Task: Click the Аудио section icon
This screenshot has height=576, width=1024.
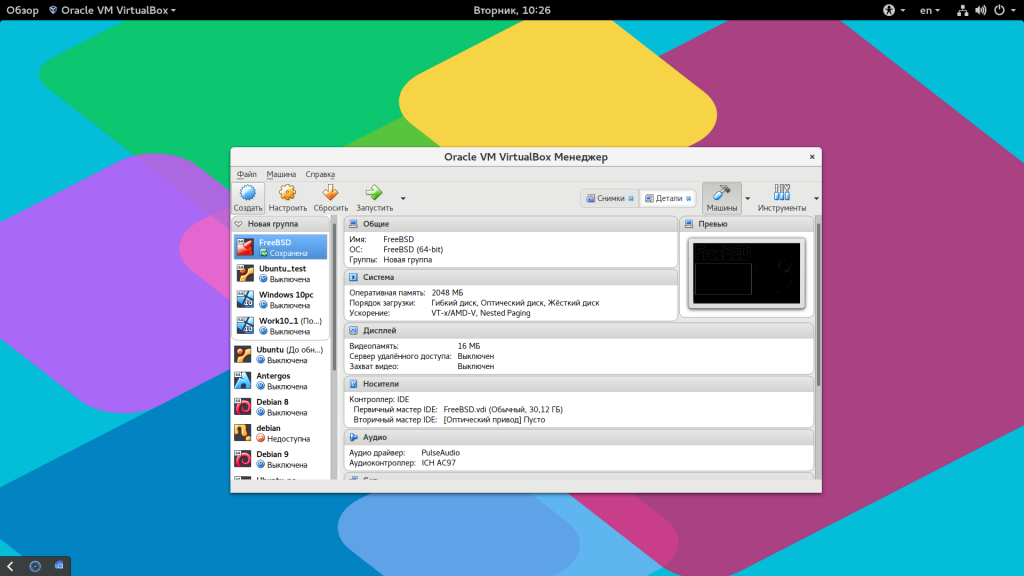Action: click(355, 437)
